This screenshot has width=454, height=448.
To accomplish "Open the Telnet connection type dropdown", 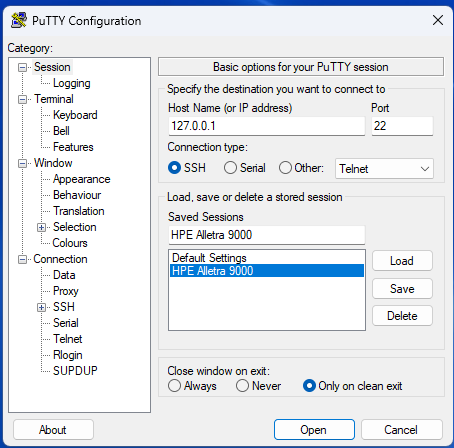I will click(384, 169).
